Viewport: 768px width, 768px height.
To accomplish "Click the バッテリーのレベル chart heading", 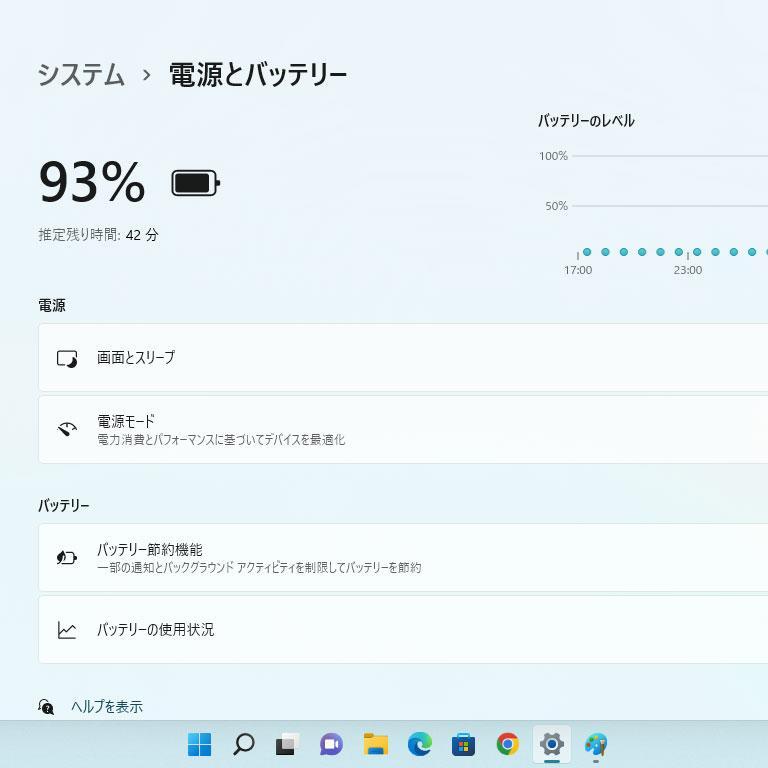I will [586, 120].
